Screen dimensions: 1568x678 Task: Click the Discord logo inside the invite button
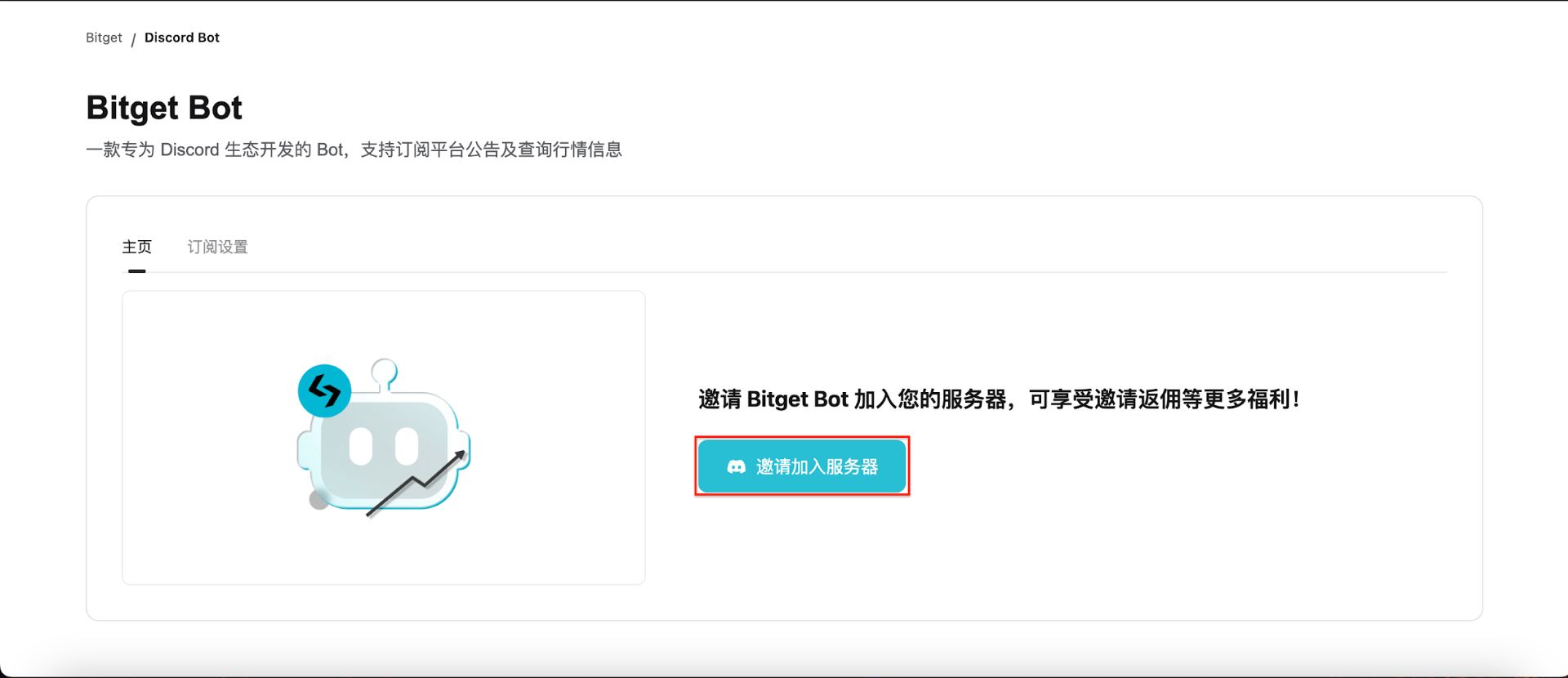click(736, 466)
